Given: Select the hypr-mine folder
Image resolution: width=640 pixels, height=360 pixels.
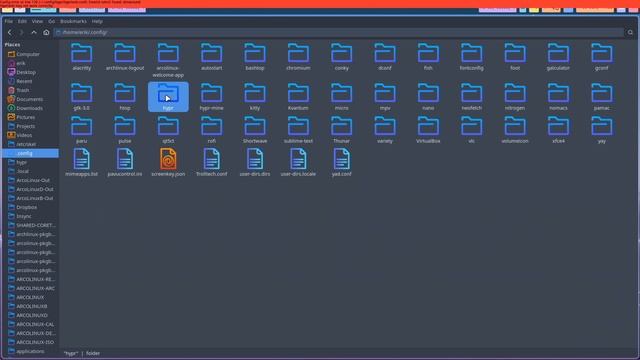Looking at the screenshot, I should coord(211,97).
